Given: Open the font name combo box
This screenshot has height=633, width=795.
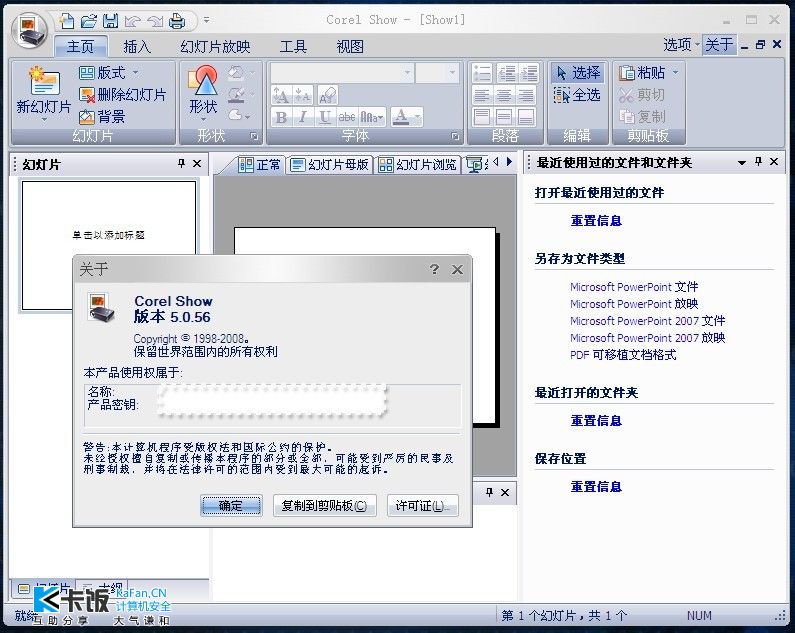Looking at the screenshot, I should pos(342,73).
